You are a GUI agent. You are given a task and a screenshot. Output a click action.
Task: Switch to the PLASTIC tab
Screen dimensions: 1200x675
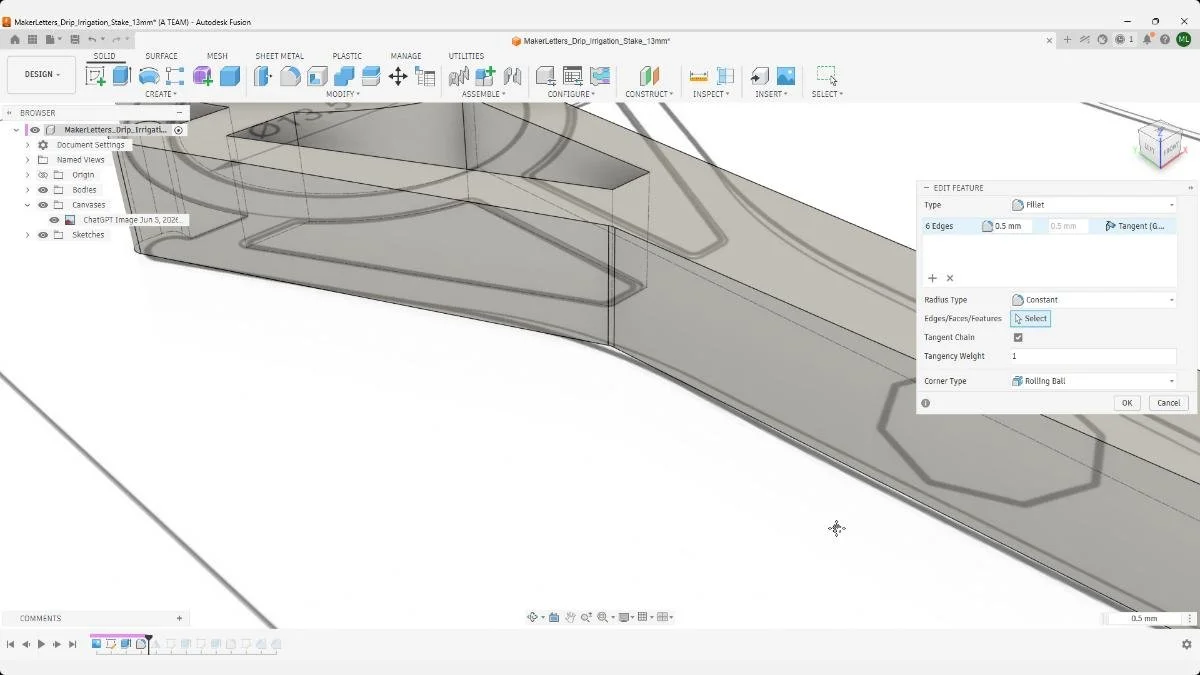pos(347,56)
